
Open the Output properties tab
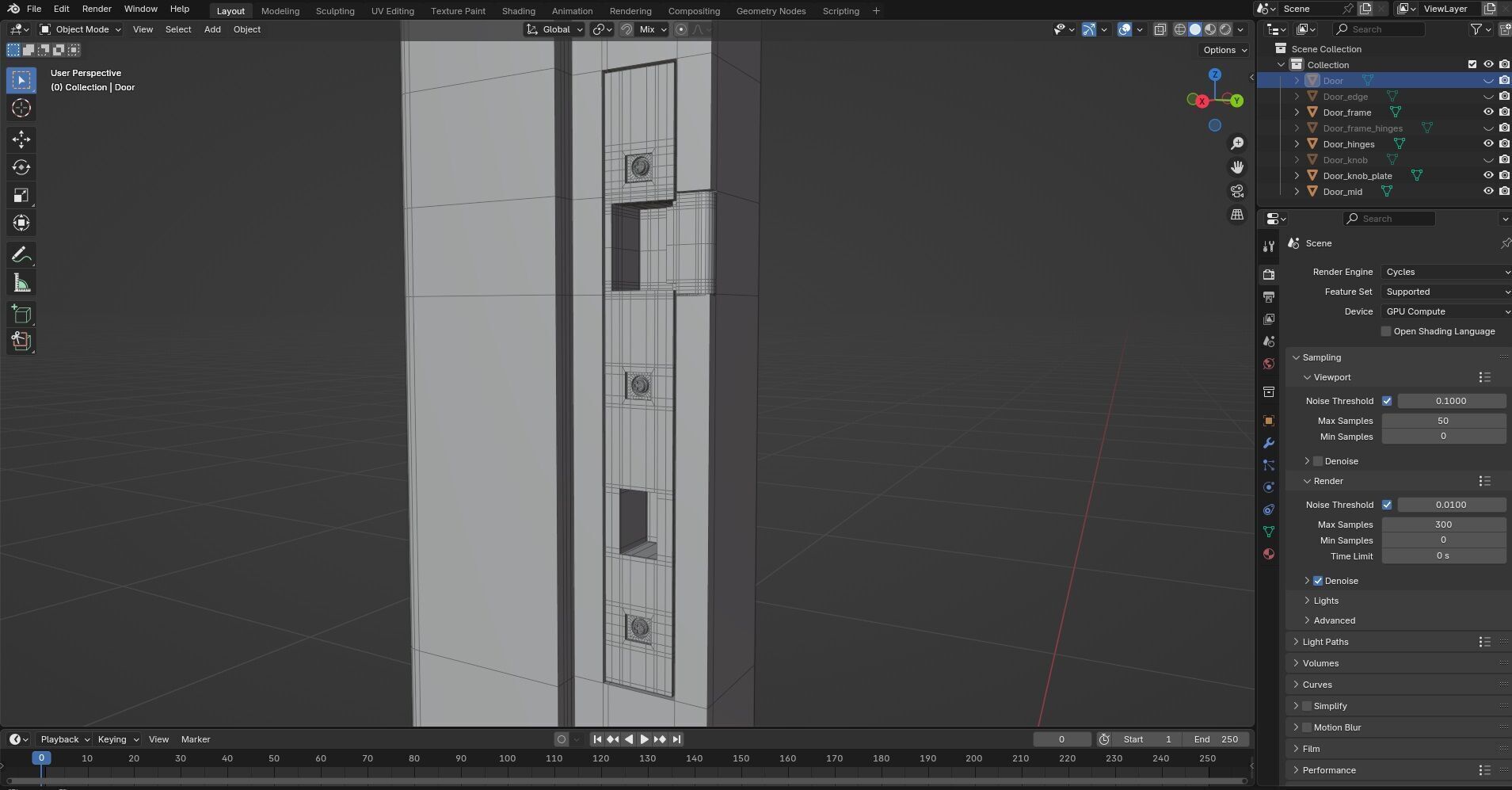coord(1269,296)
